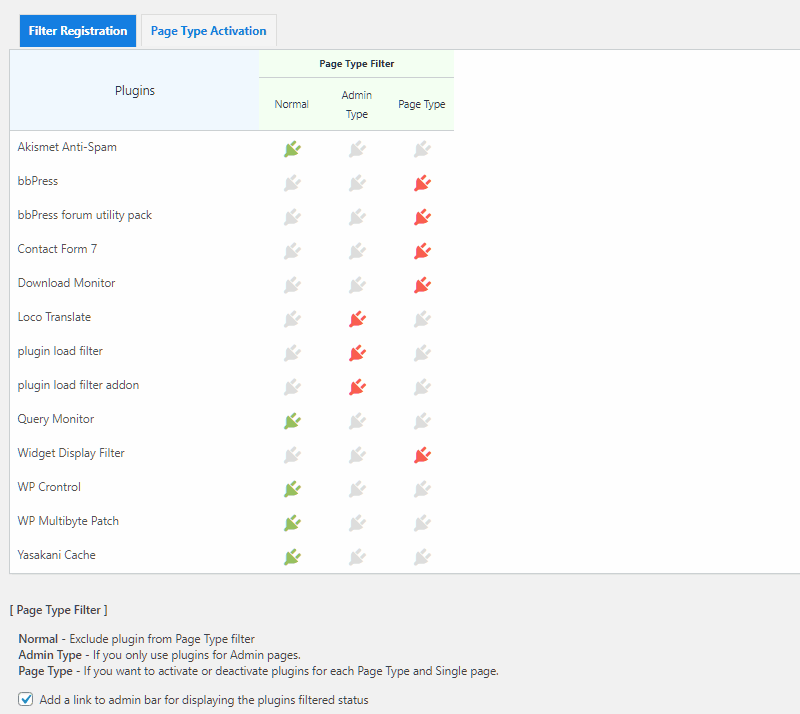Click the Admin Type column header
This screenshot has height=714, width=800.
coord(357,104)
